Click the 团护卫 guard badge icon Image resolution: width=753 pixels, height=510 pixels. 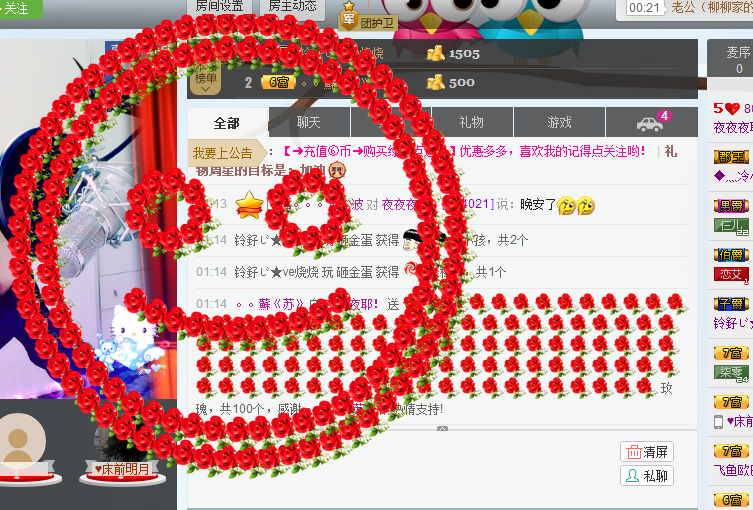point(368,17)
